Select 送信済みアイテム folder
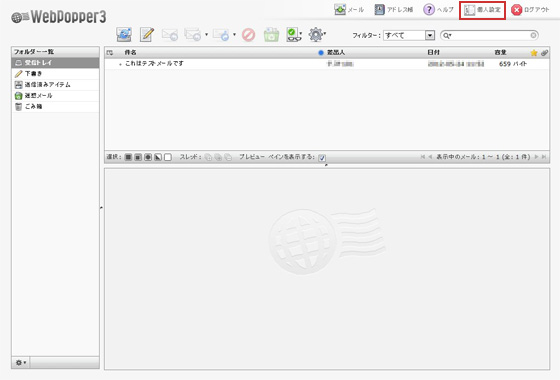 point(55,85)
